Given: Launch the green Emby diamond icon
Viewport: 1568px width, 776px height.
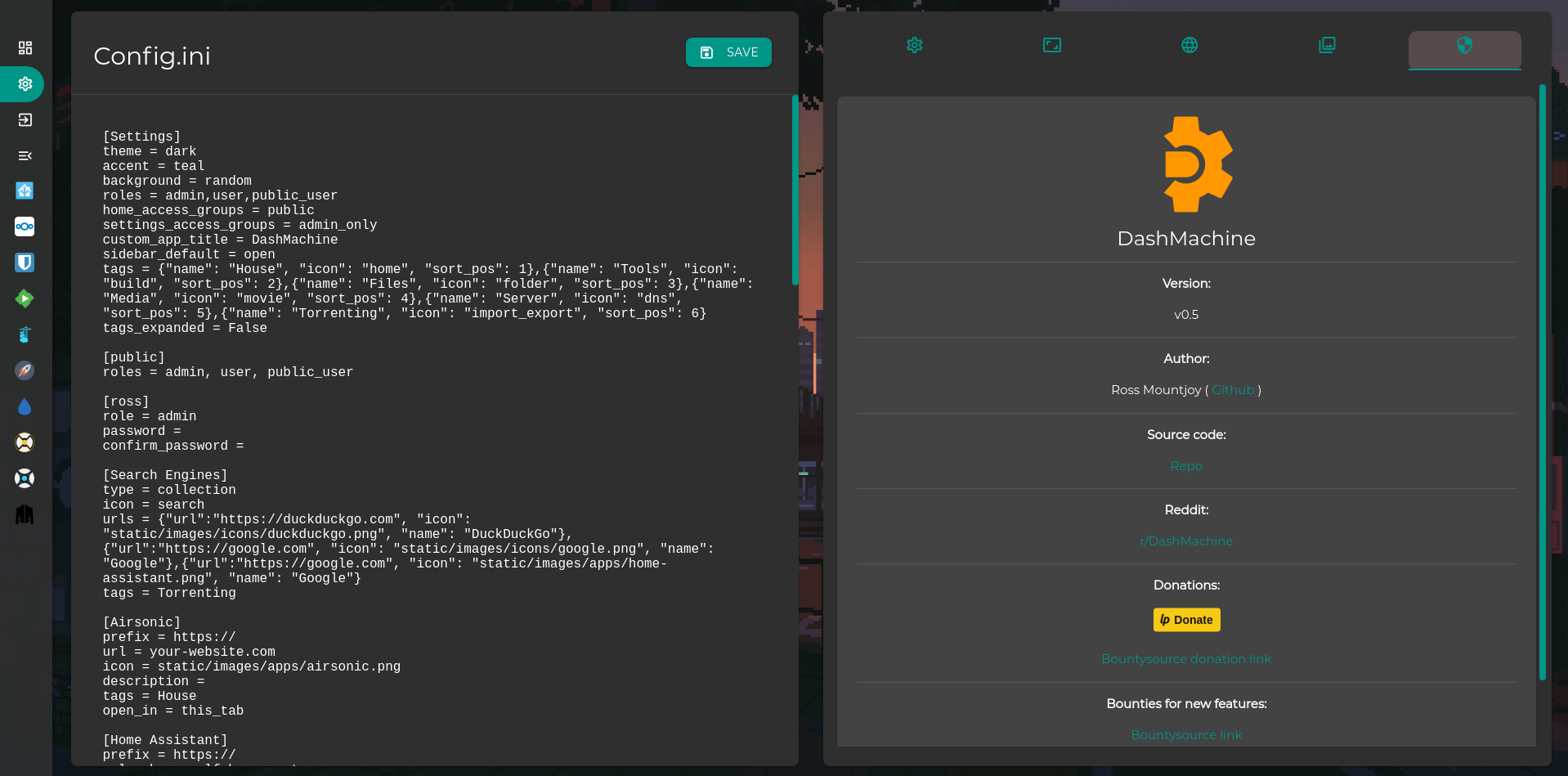Looking at the screenshot, I should (x=24, y=298).
